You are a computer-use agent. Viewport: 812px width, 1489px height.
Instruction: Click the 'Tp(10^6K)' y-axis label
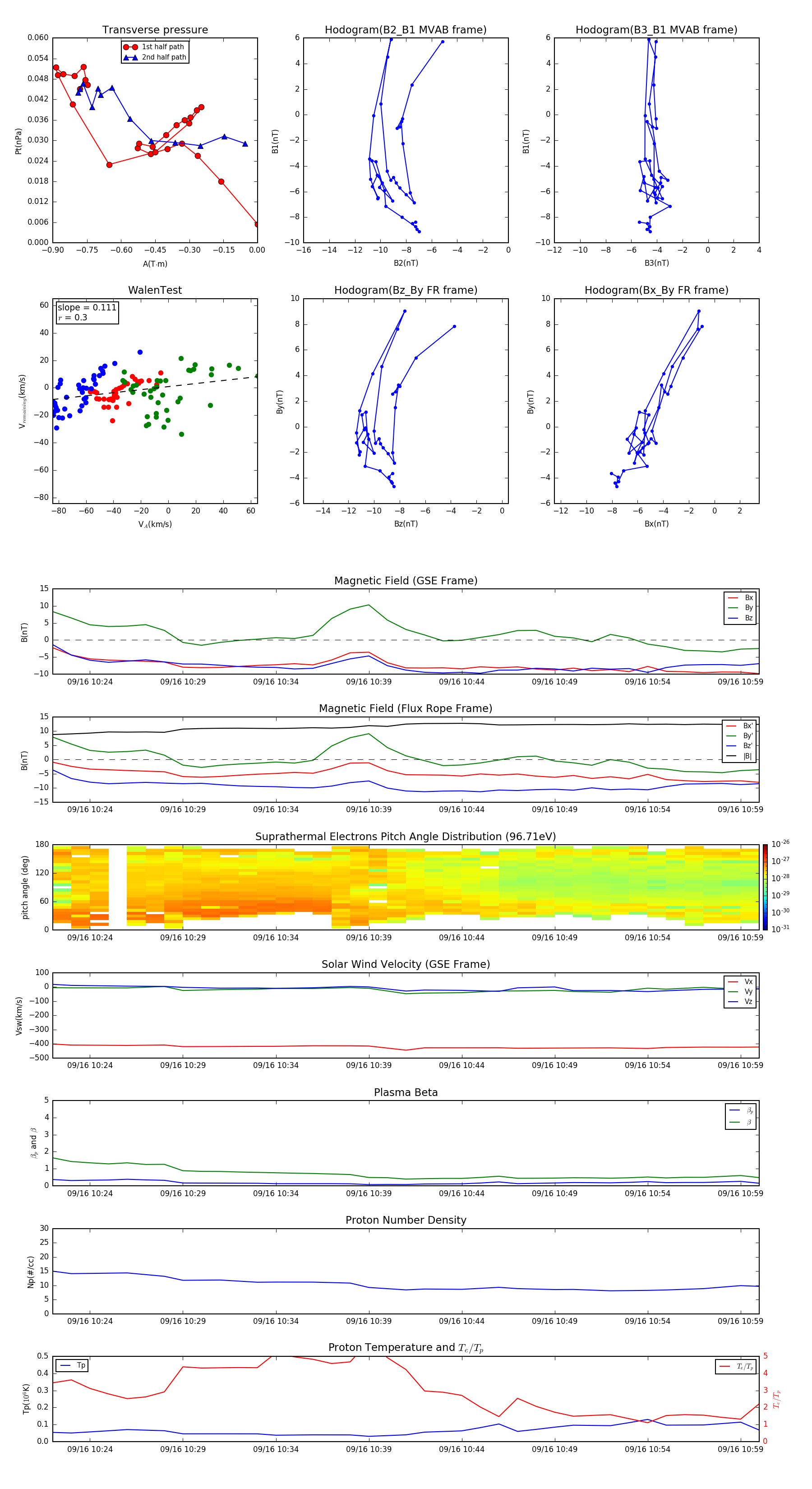[26, 1399]
